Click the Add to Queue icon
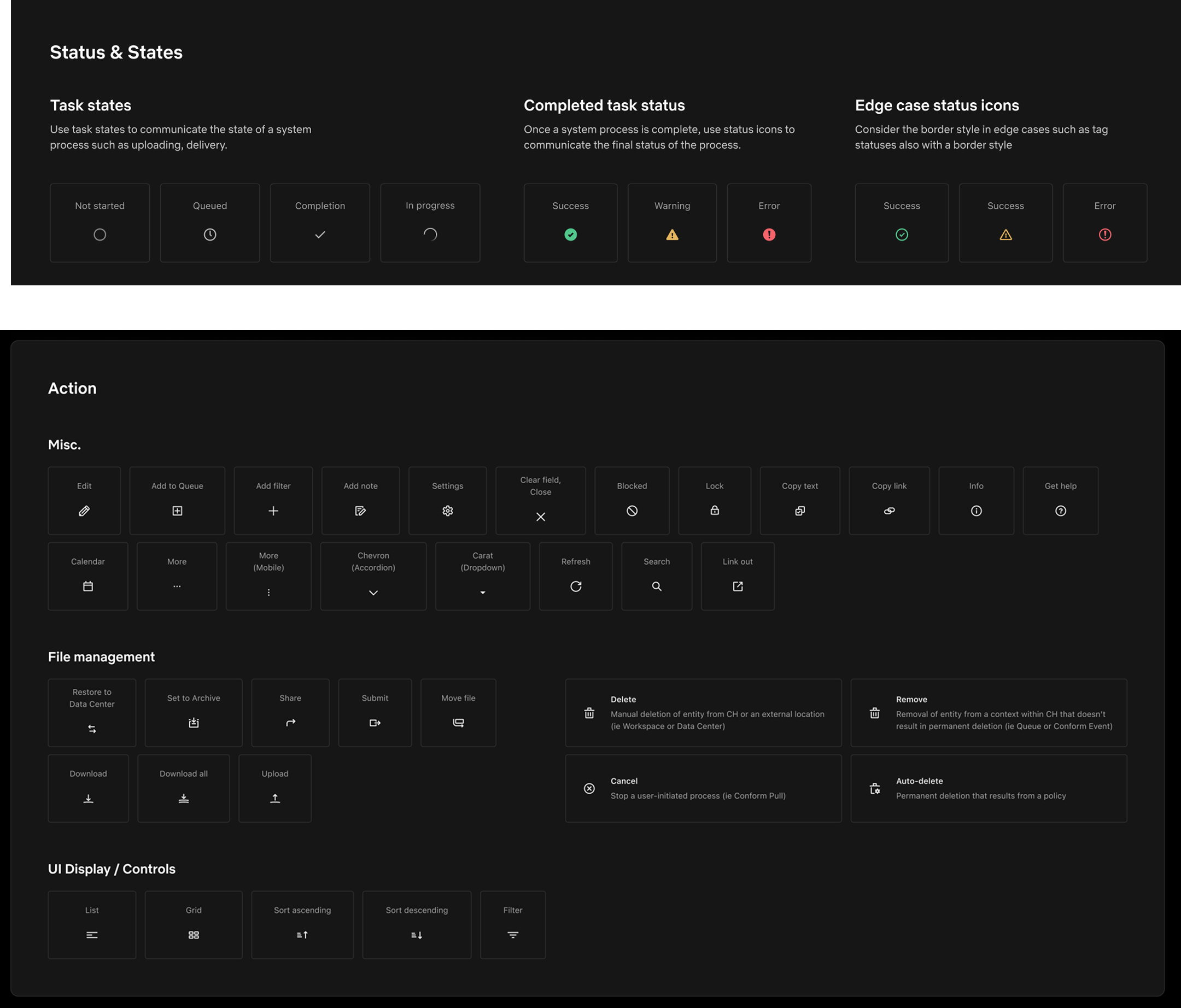Screen dimensions: 1181x1008 [x=177, y=511]
